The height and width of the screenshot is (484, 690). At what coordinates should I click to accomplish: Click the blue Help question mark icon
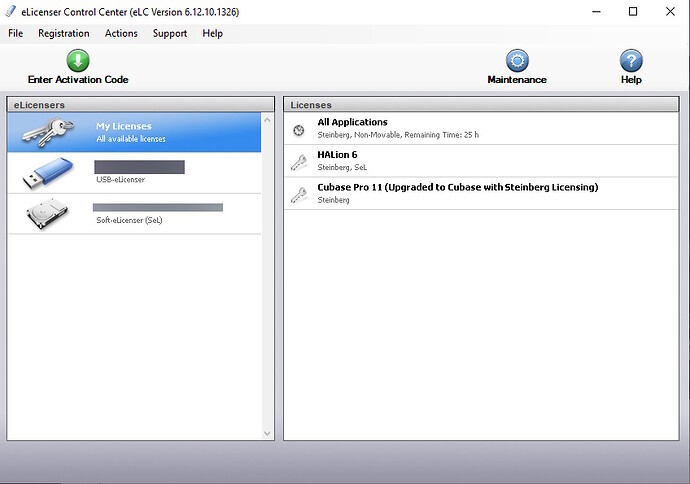pyautogui.click(x=631, y=61)
